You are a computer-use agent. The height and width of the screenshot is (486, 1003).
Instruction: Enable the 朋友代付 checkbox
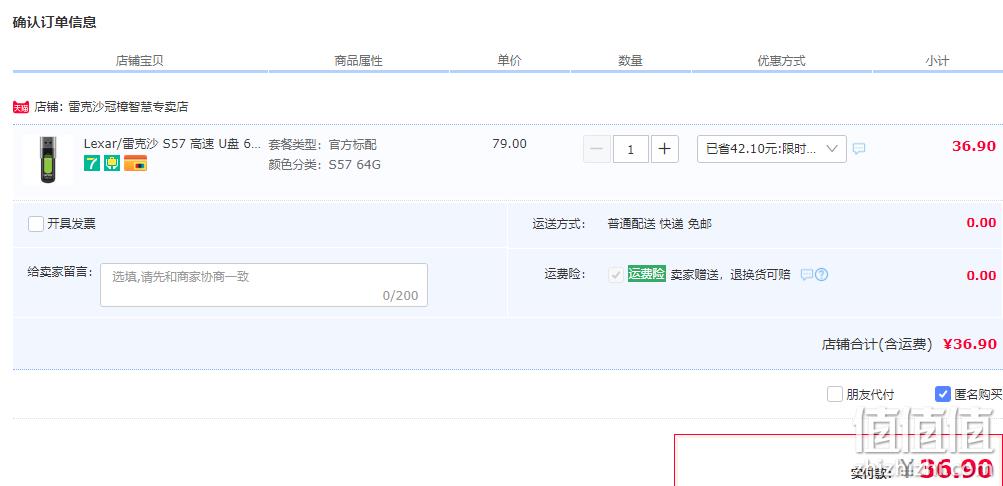[835, 394]
